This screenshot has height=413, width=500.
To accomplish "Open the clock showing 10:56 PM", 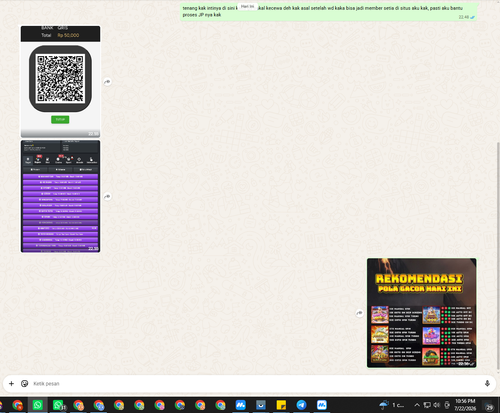I will coord(465,405).
